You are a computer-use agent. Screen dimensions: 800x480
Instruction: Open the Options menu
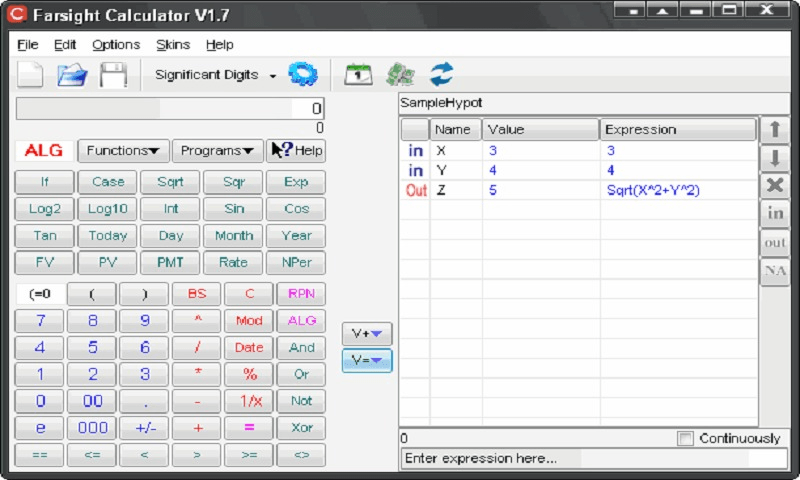(116, 45)
